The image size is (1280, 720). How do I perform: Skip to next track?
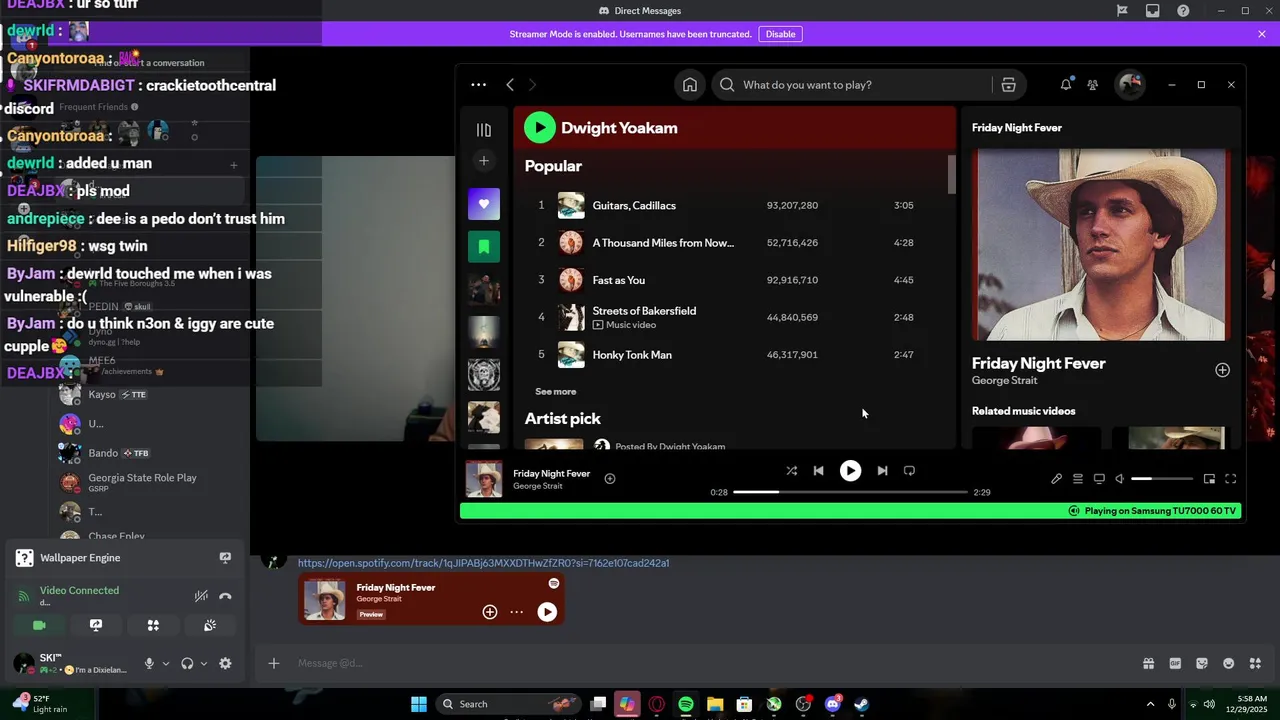(882, 471)
